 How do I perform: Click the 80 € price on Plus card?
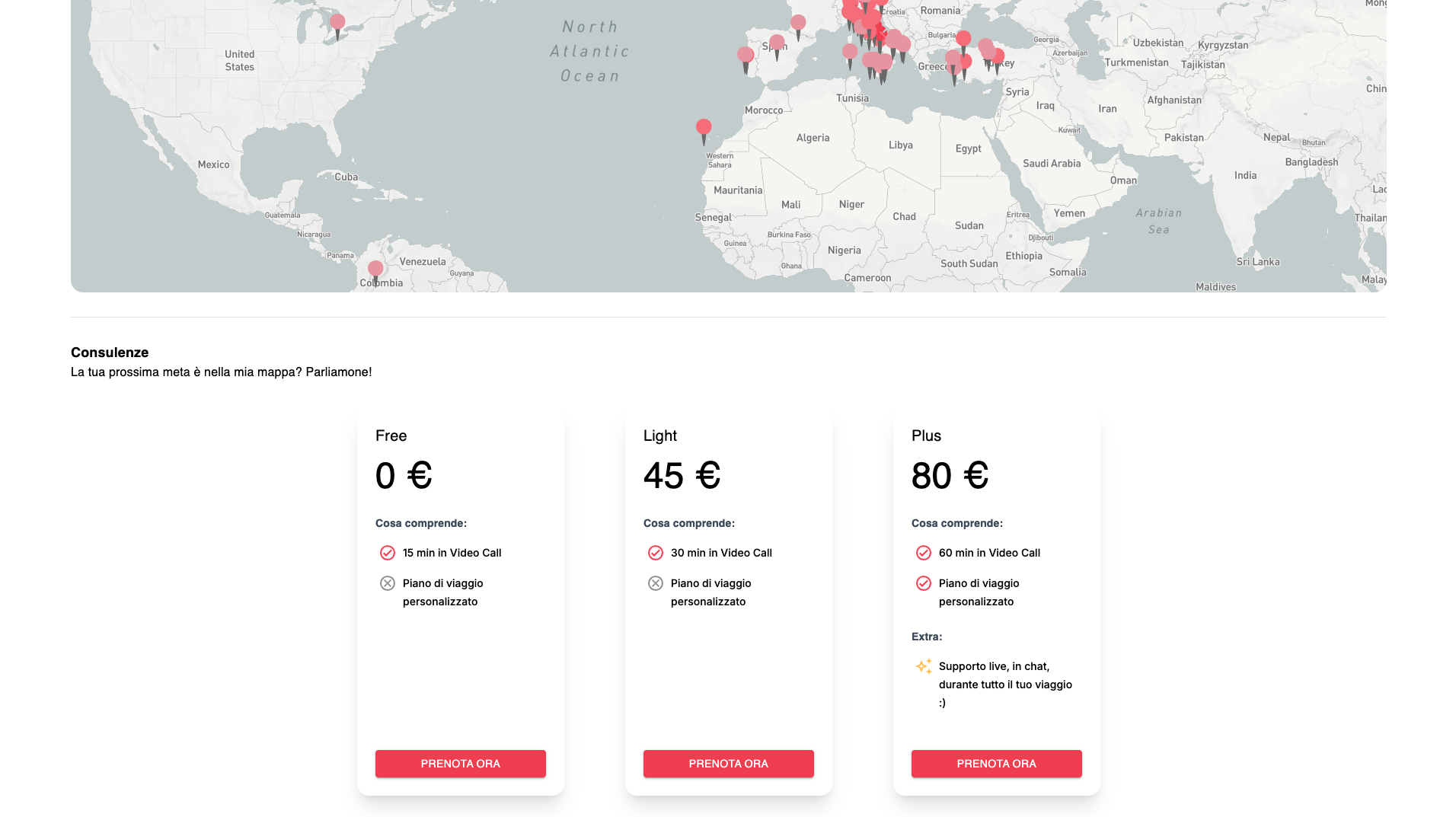coord(950,476)
